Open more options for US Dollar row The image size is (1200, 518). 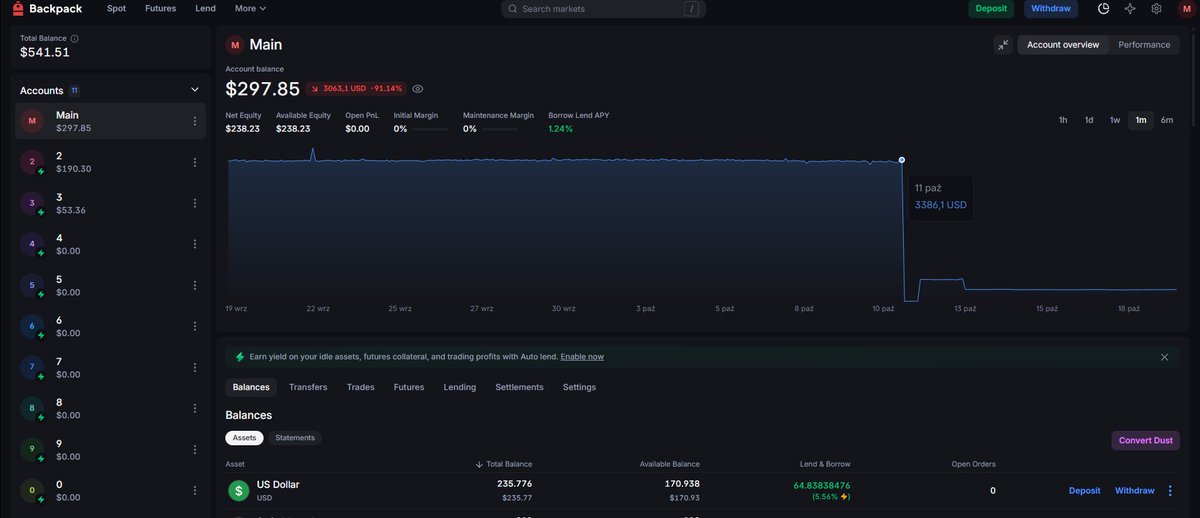coord(1170,490)
